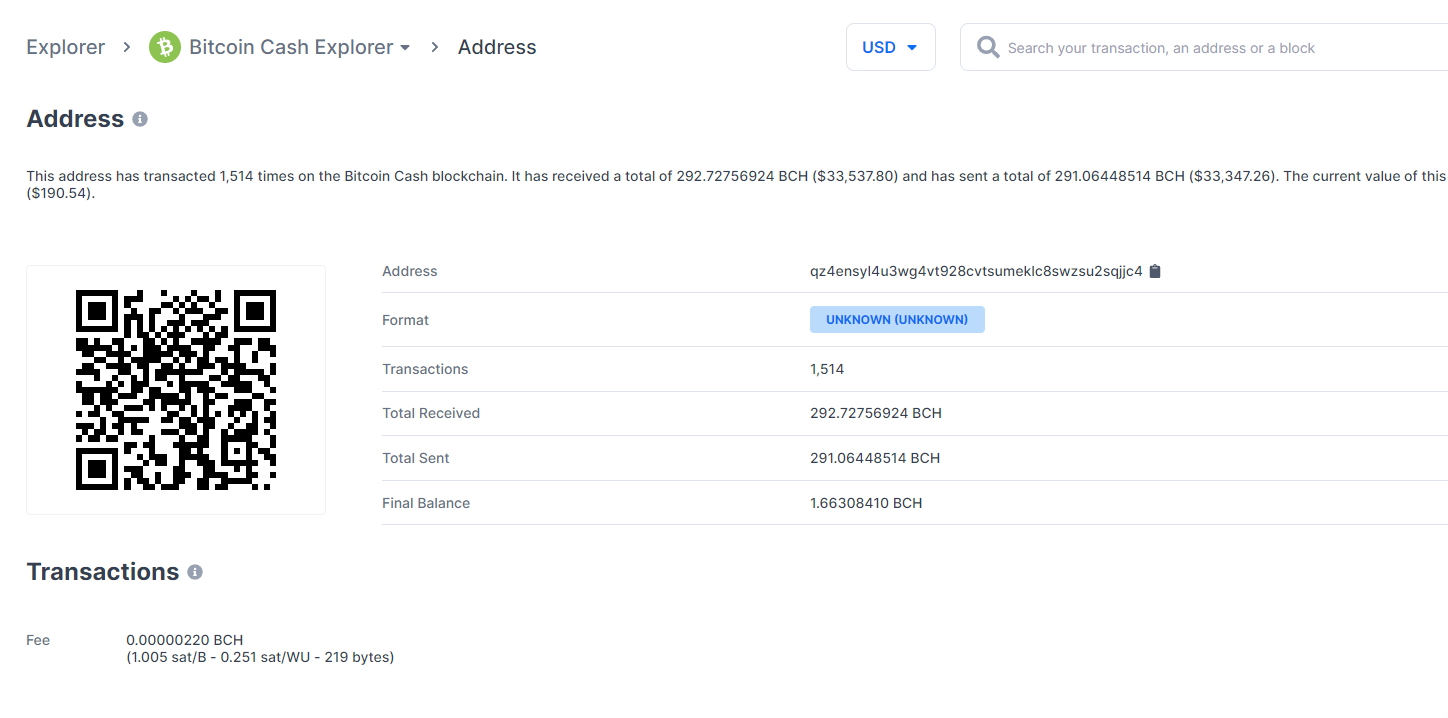Expand the Bitcoin Cash Explorer dropdown

299,47
